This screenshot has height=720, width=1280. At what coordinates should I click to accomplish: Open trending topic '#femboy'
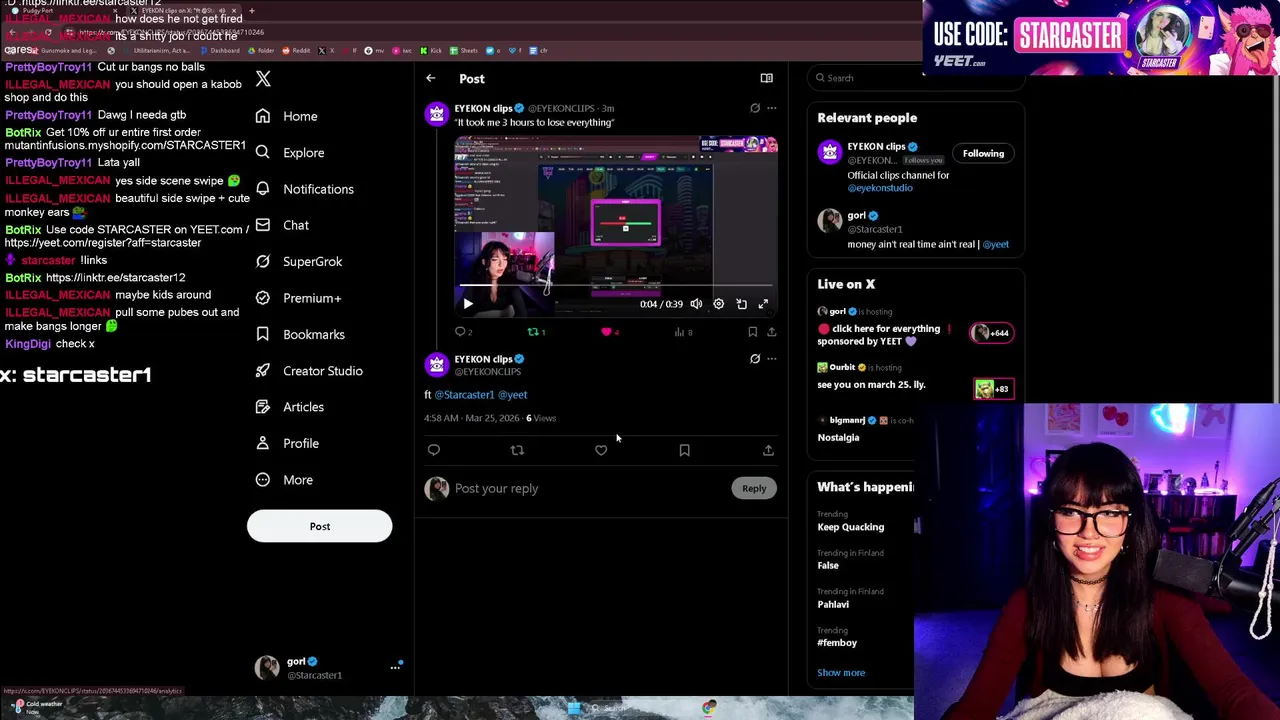pyautogui.click(x=837, y=643)
